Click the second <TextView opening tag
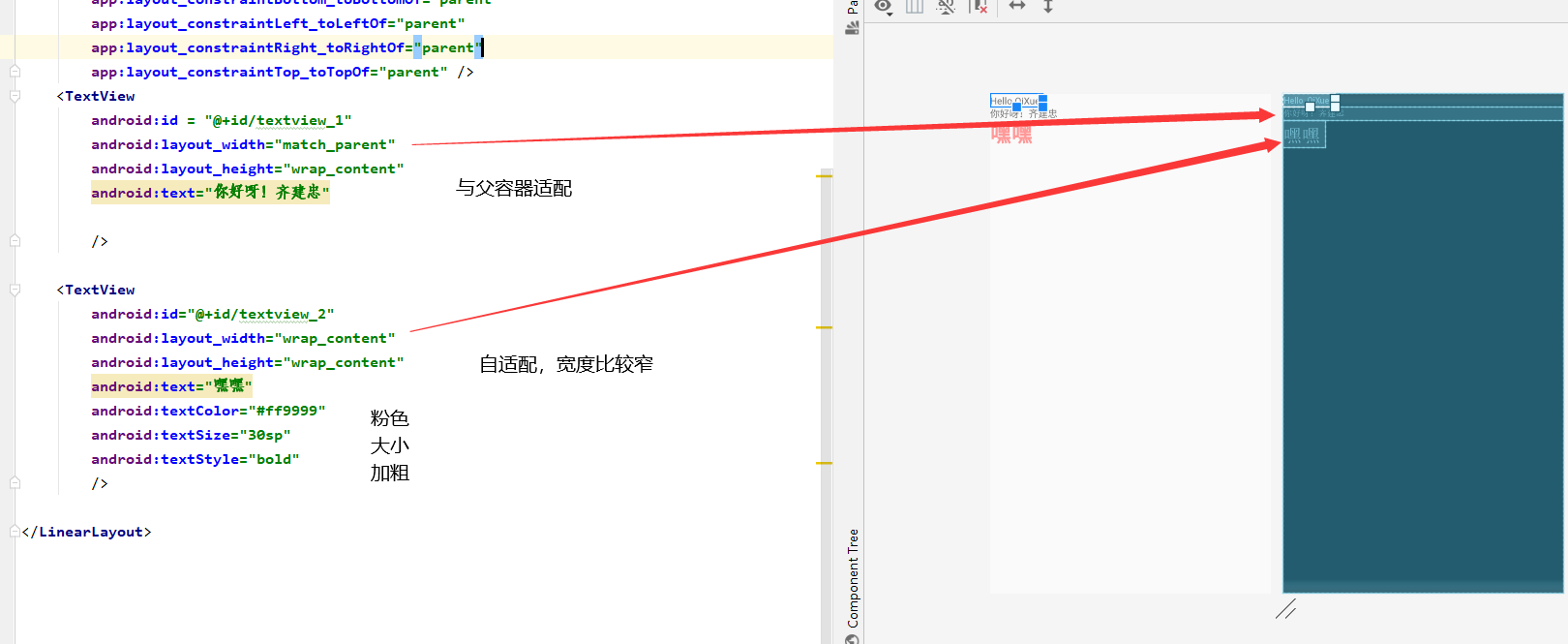1568x644 pixels. tap(96, 290)
